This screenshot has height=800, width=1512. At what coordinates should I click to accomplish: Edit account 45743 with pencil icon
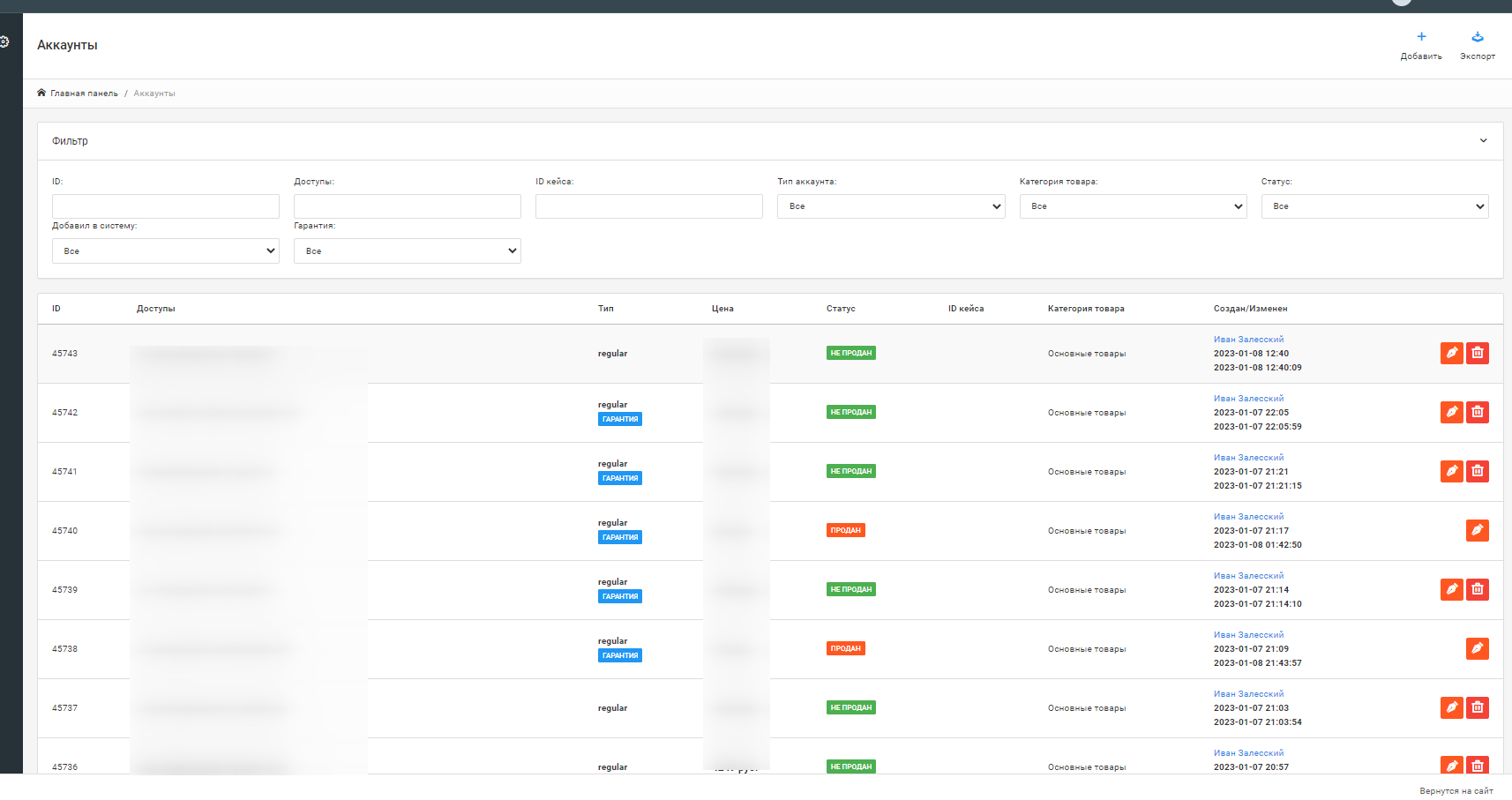(1451, 353)
